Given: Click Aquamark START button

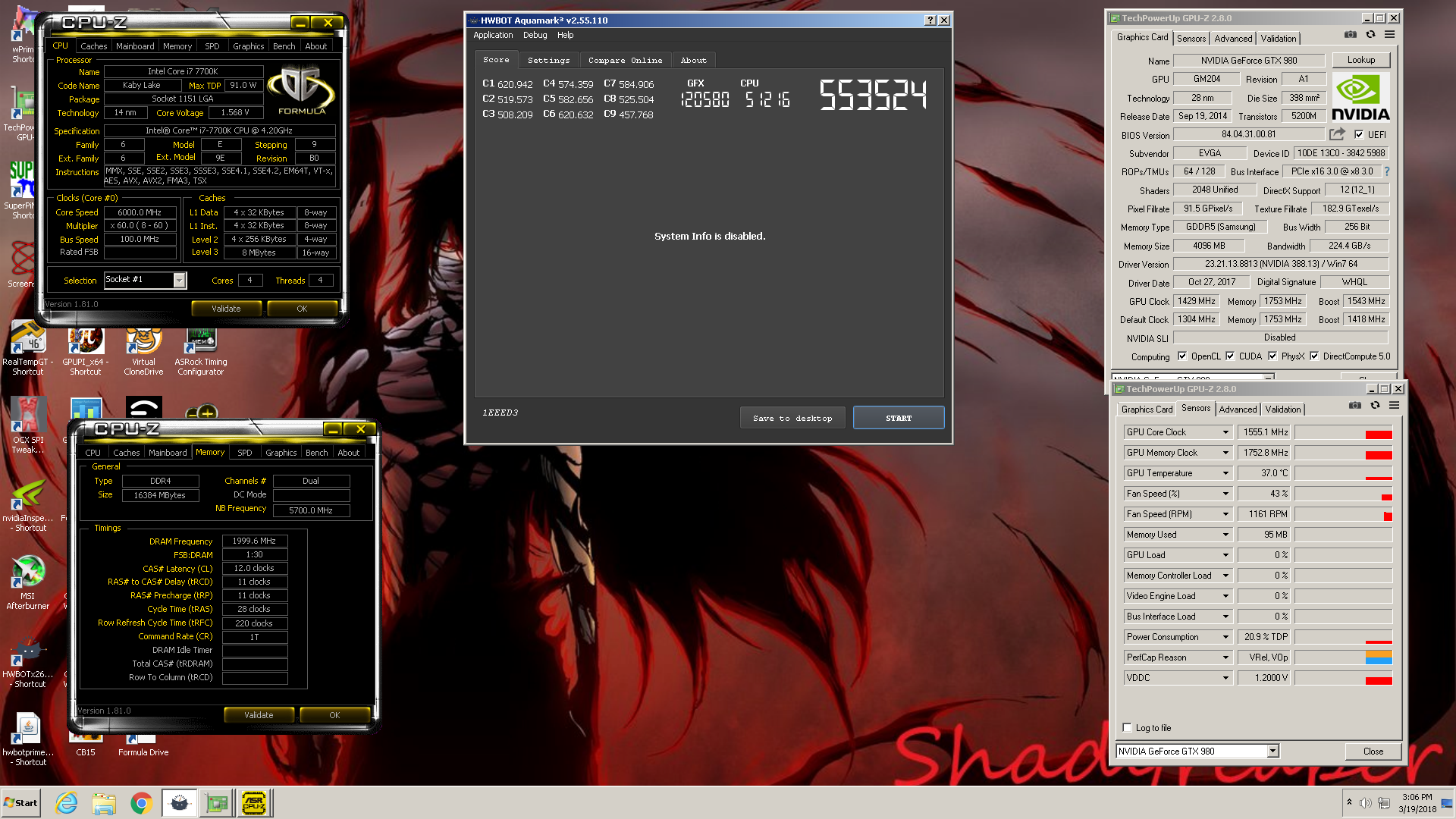Looking at the screenshot, I should click(x=899, y=418).
